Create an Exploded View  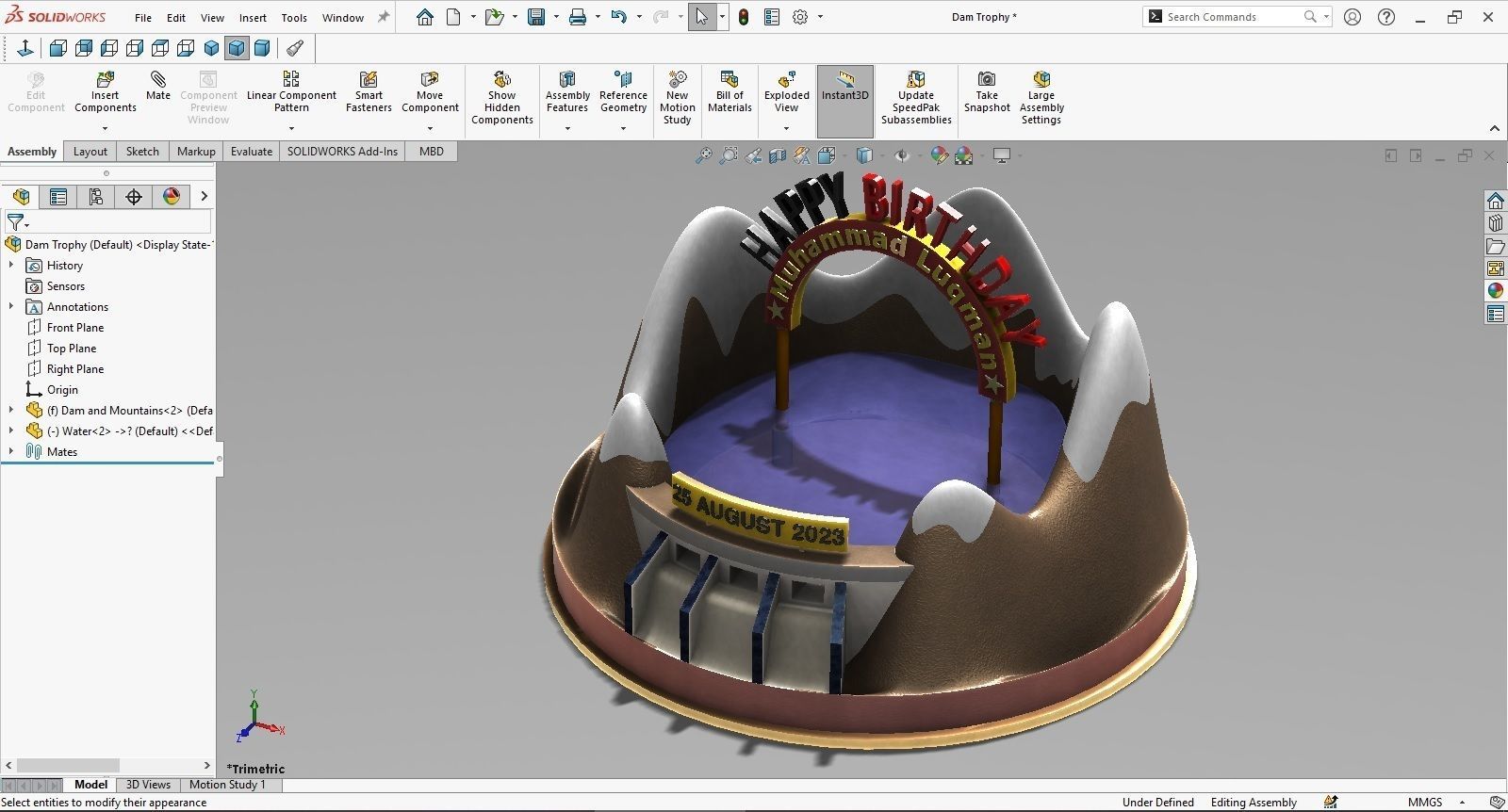787,90
